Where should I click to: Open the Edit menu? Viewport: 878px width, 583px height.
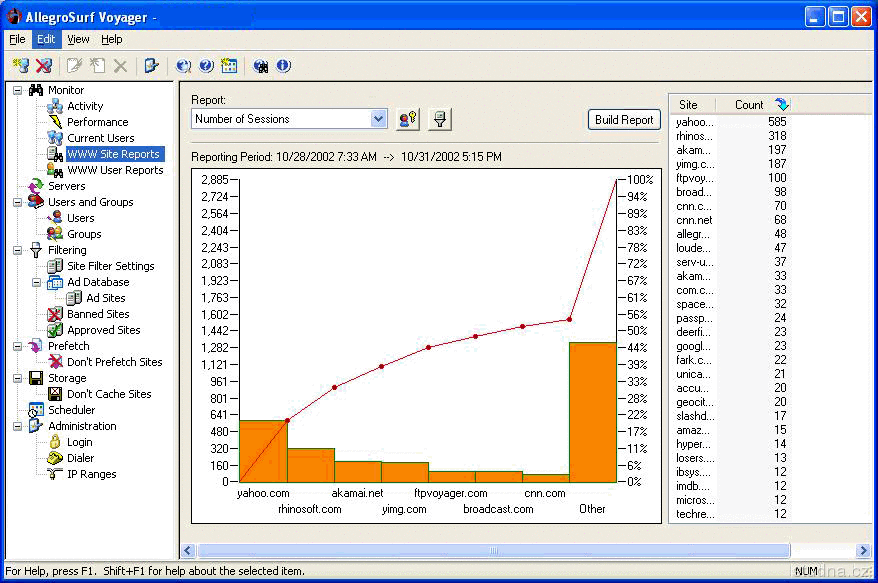[46, 39]
